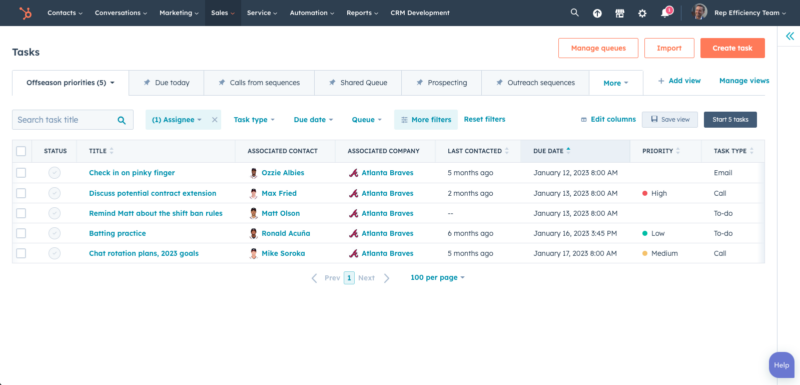Check the box for 'Check in on pinky finger'

[21, 173]
